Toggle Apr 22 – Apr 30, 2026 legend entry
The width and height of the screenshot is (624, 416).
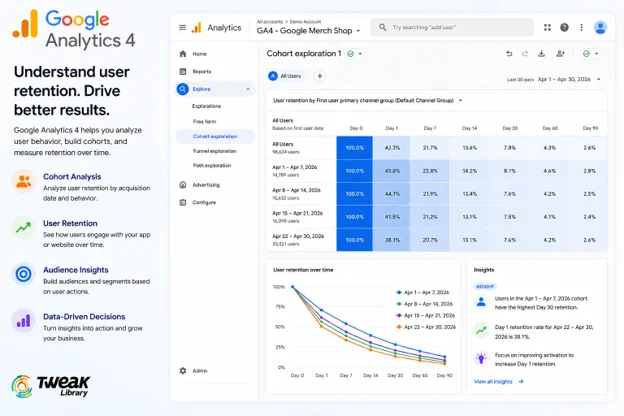pos(426,327)
